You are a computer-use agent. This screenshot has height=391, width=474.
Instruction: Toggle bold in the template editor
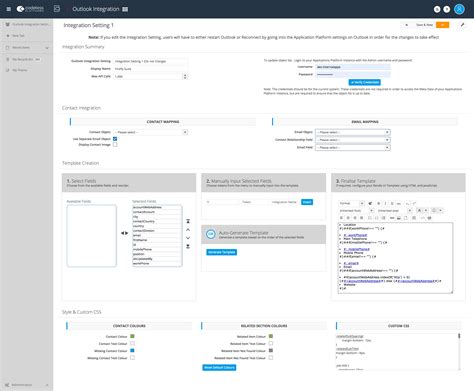click(x=379, y=203)
